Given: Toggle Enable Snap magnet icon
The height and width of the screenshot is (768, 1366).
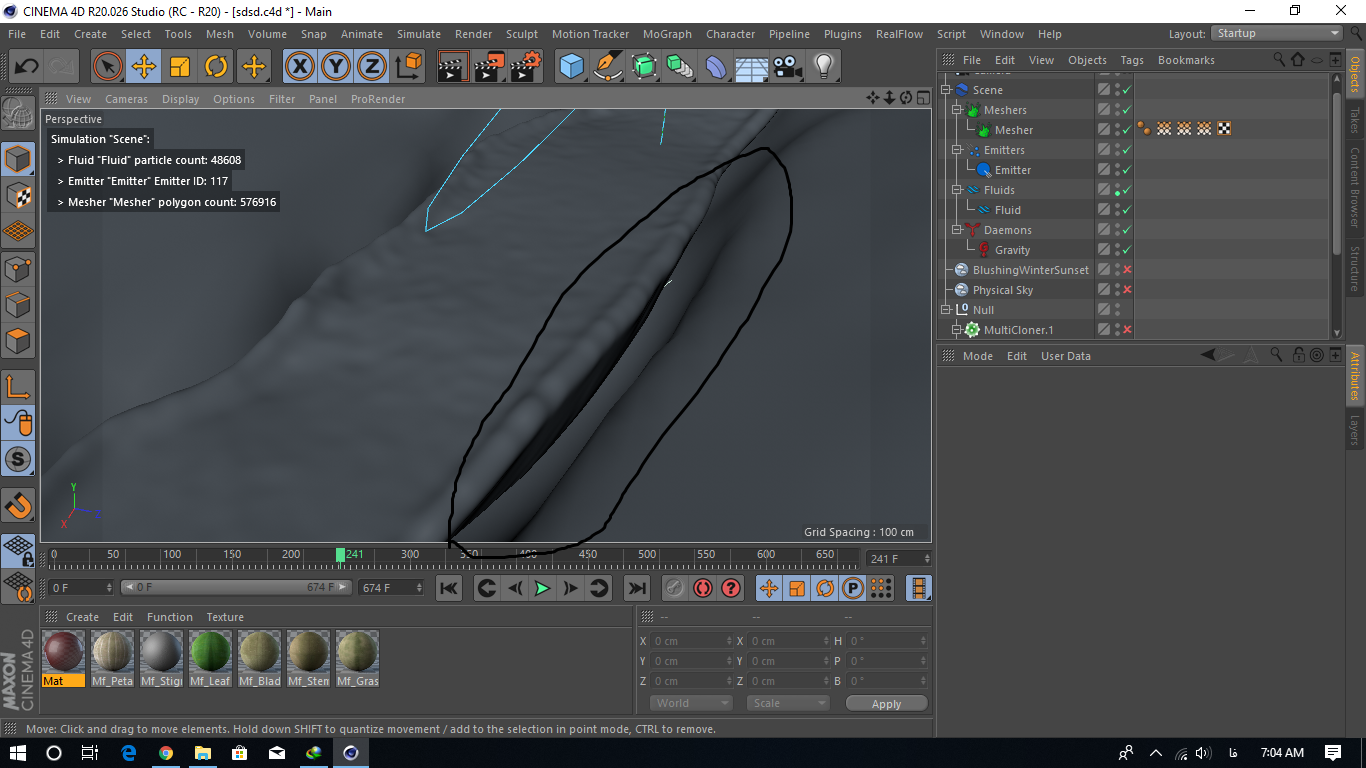Looking at the screenshot, I should [x=18, y=505].
